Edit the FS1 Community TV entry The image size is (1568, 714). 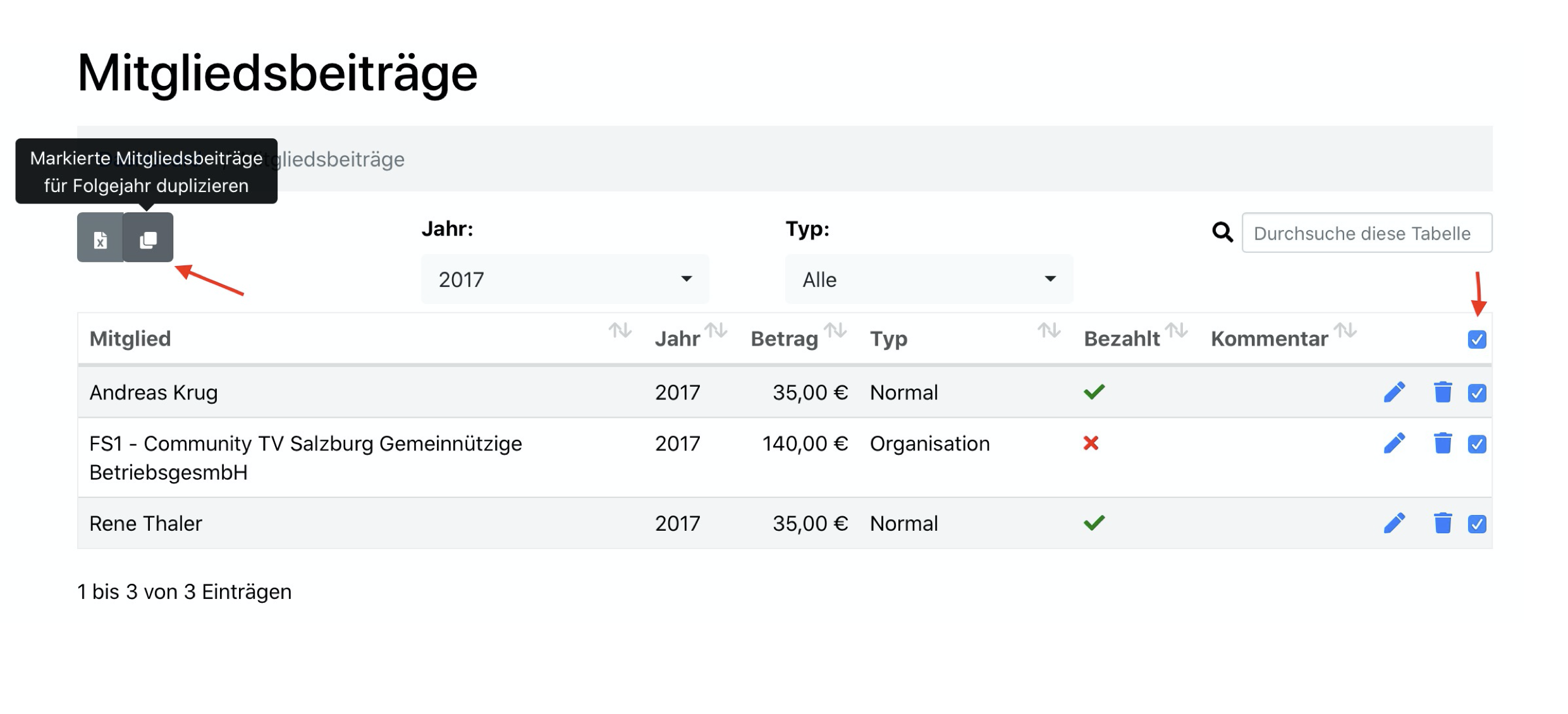(x=1394, y=444)
